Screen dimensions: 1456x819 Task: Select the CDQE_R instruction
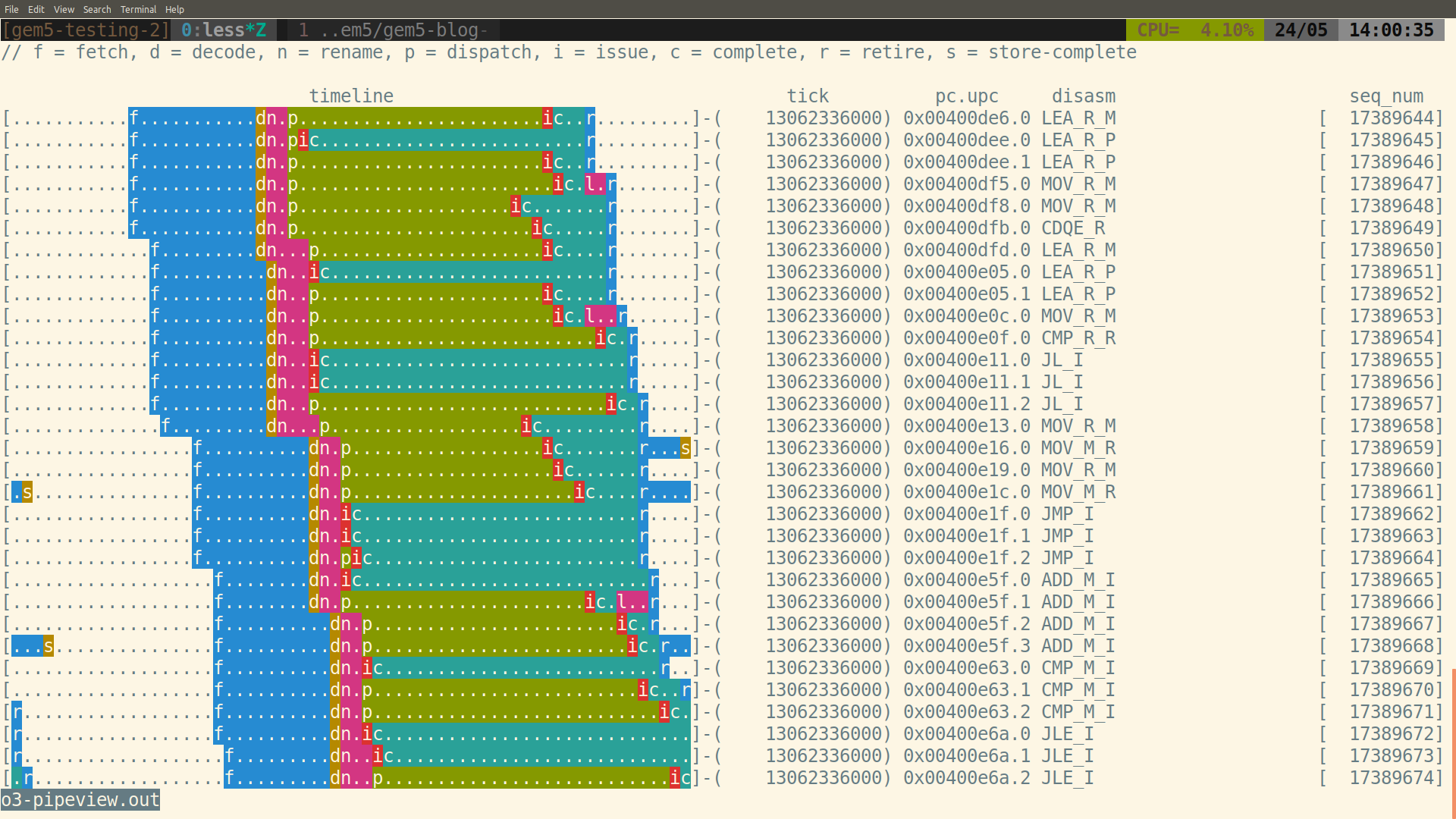click(1073, 228)
